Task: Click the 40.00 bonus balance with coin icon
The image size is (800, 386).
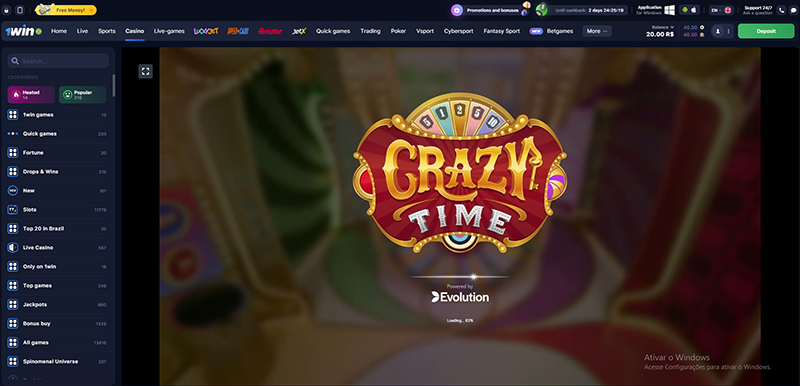Action: (693, 28)
